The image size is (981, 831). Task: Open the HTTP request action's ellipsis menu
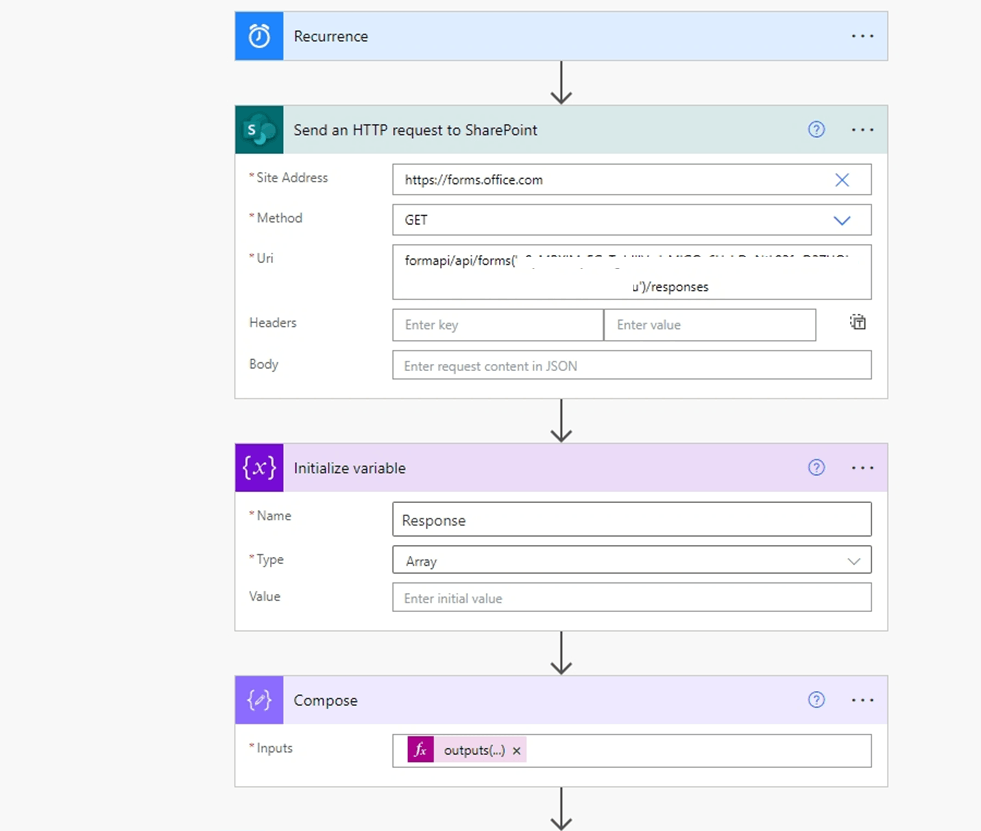click(x=862, y=129)
